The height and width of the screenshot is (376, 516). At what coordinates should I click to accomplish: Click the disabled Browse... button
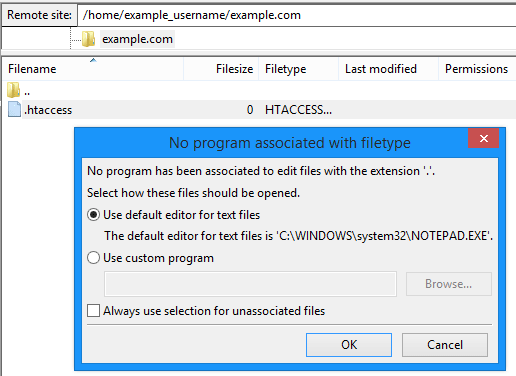[449, 284]
